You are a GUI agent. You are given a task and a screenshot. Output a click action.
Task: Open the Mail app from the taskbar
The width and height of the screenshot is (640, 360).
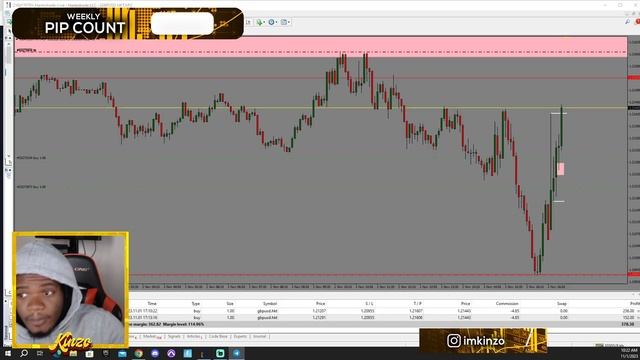click(x=122, y=353)
